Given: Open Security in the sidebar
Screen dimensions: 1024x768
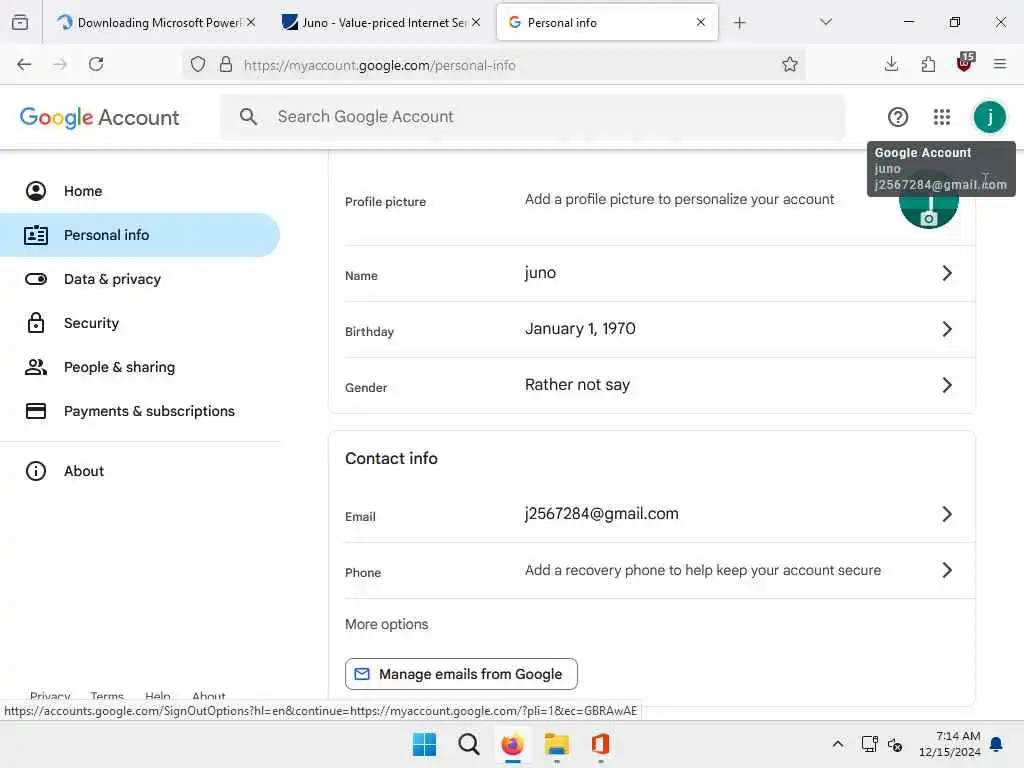Looking at the screenshot, I should [x=140, y=323].
